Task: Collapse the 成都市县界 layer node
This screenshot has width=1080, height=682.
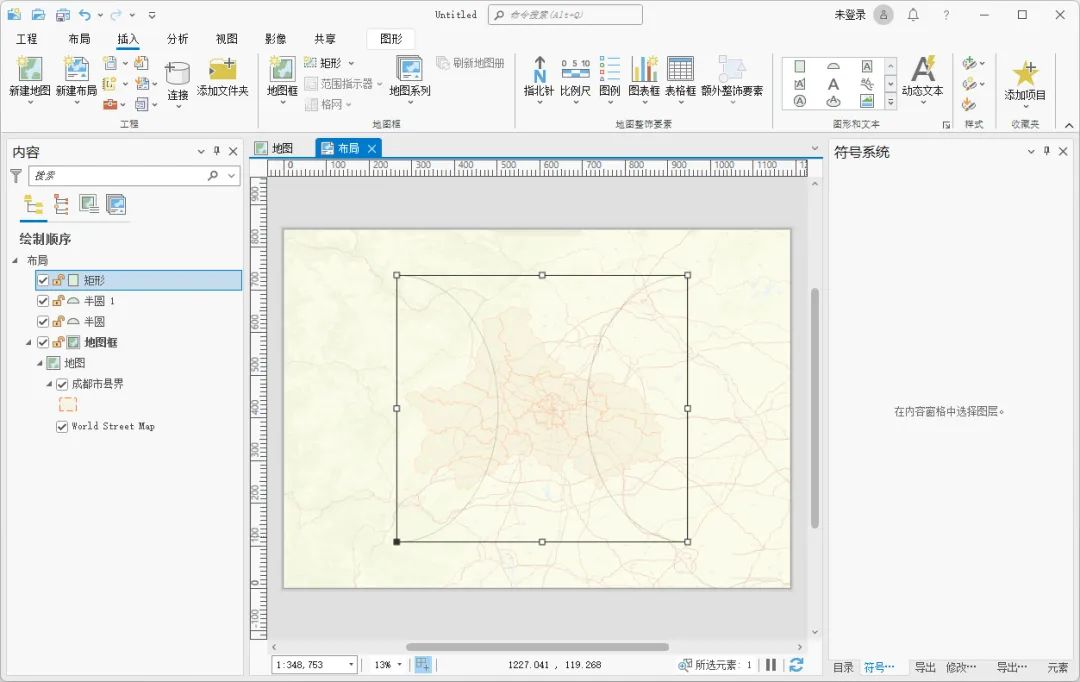Action: pyautogui.click(x=49, y=384)
